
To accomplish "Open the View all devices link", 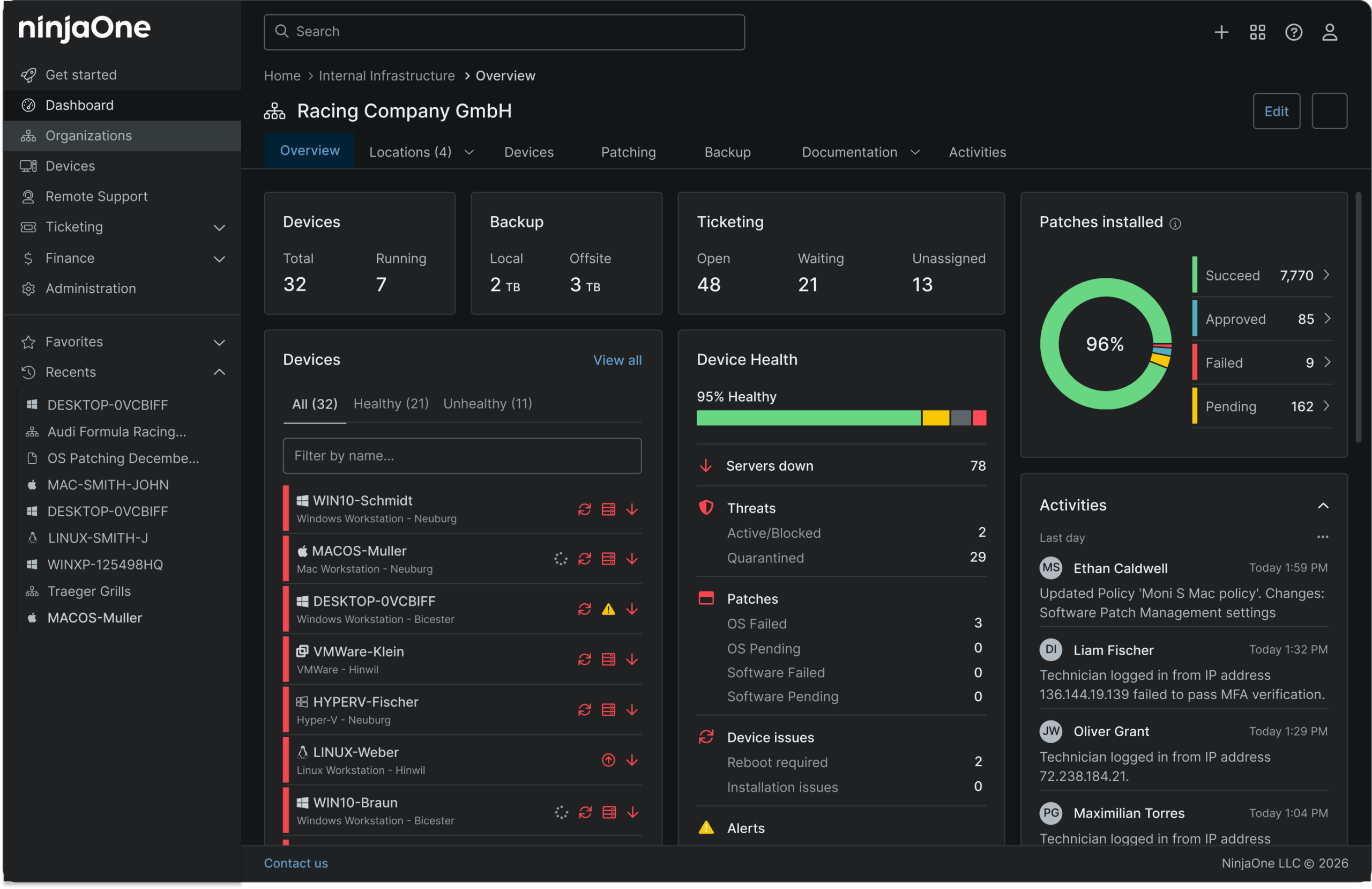I will point(617,359).
